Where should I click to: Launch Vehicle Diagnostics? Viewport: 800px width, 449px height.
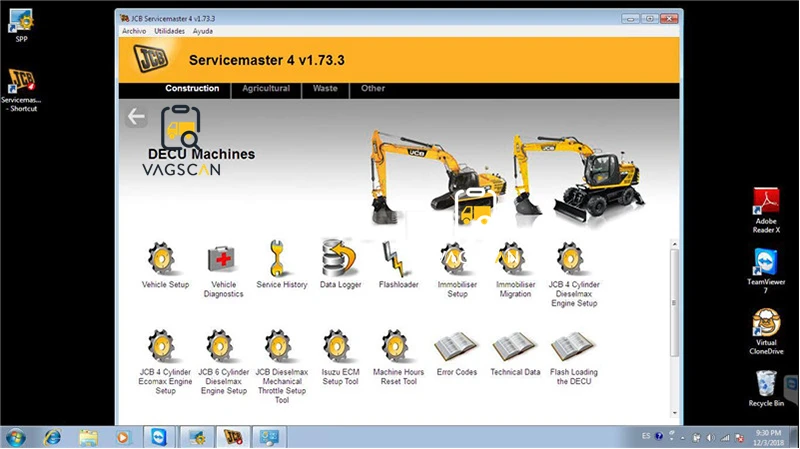point(223,271)
